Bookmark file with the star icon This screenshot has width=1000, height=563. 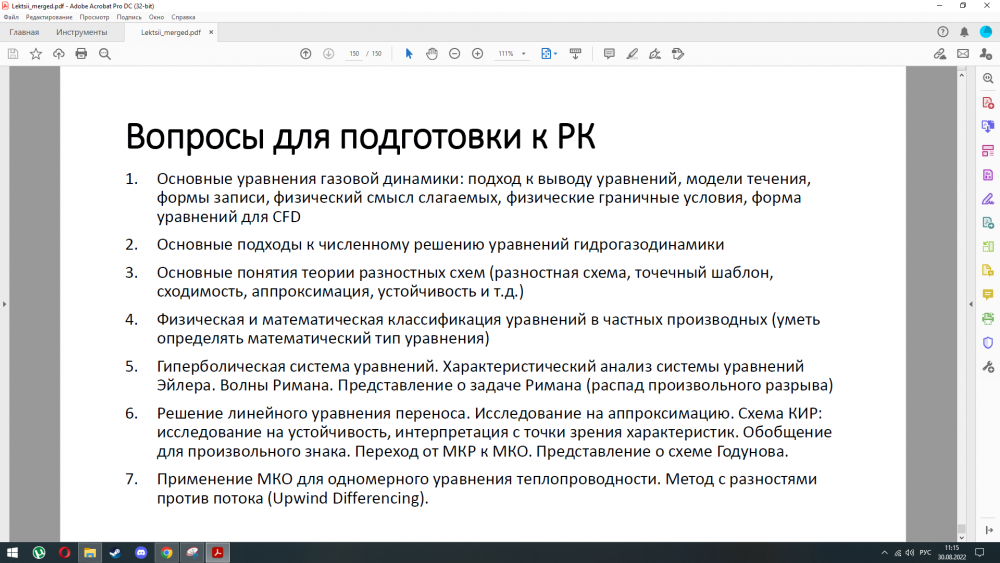coord(36,54)
